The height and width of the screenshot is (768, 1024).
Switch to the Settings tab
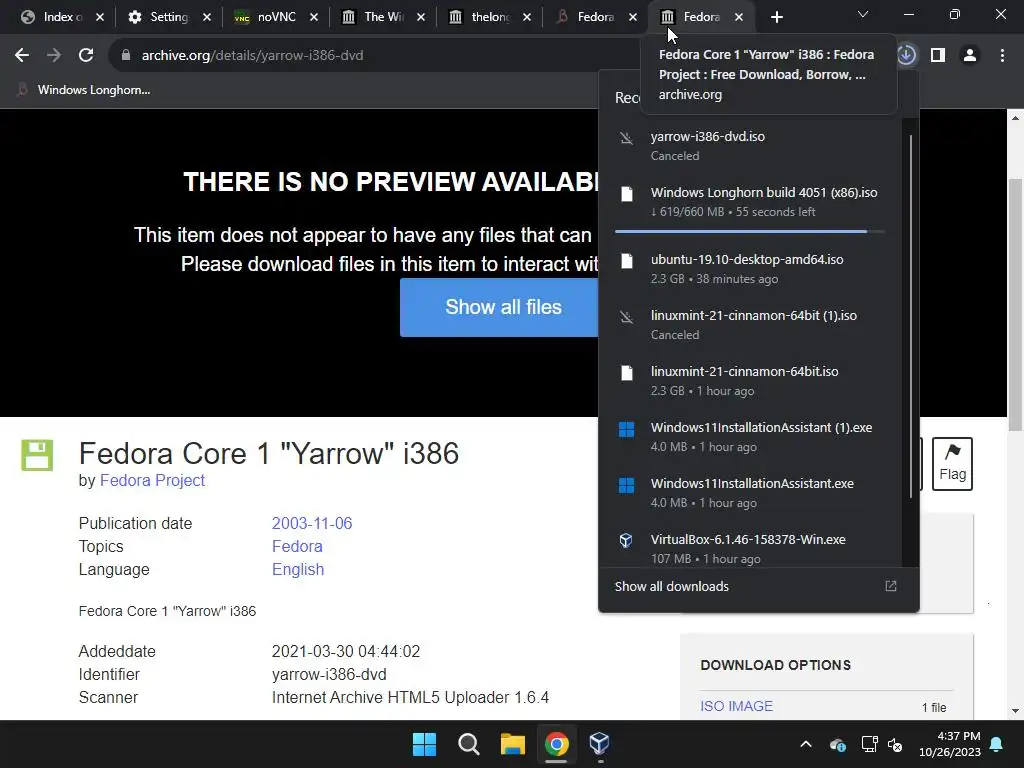click(x=160, y=17)
